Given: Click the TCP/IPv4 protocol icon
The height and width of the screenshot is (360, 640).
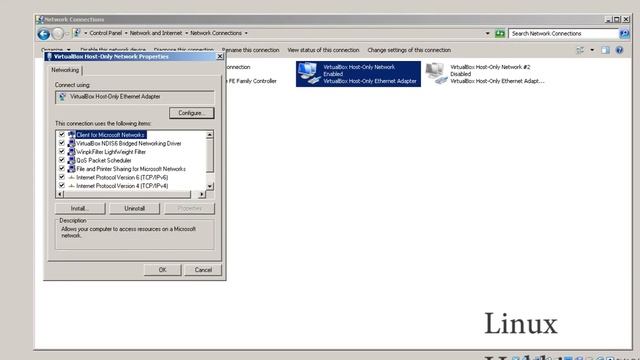Looking at the screenshot, I should click(x=71, y=186).
